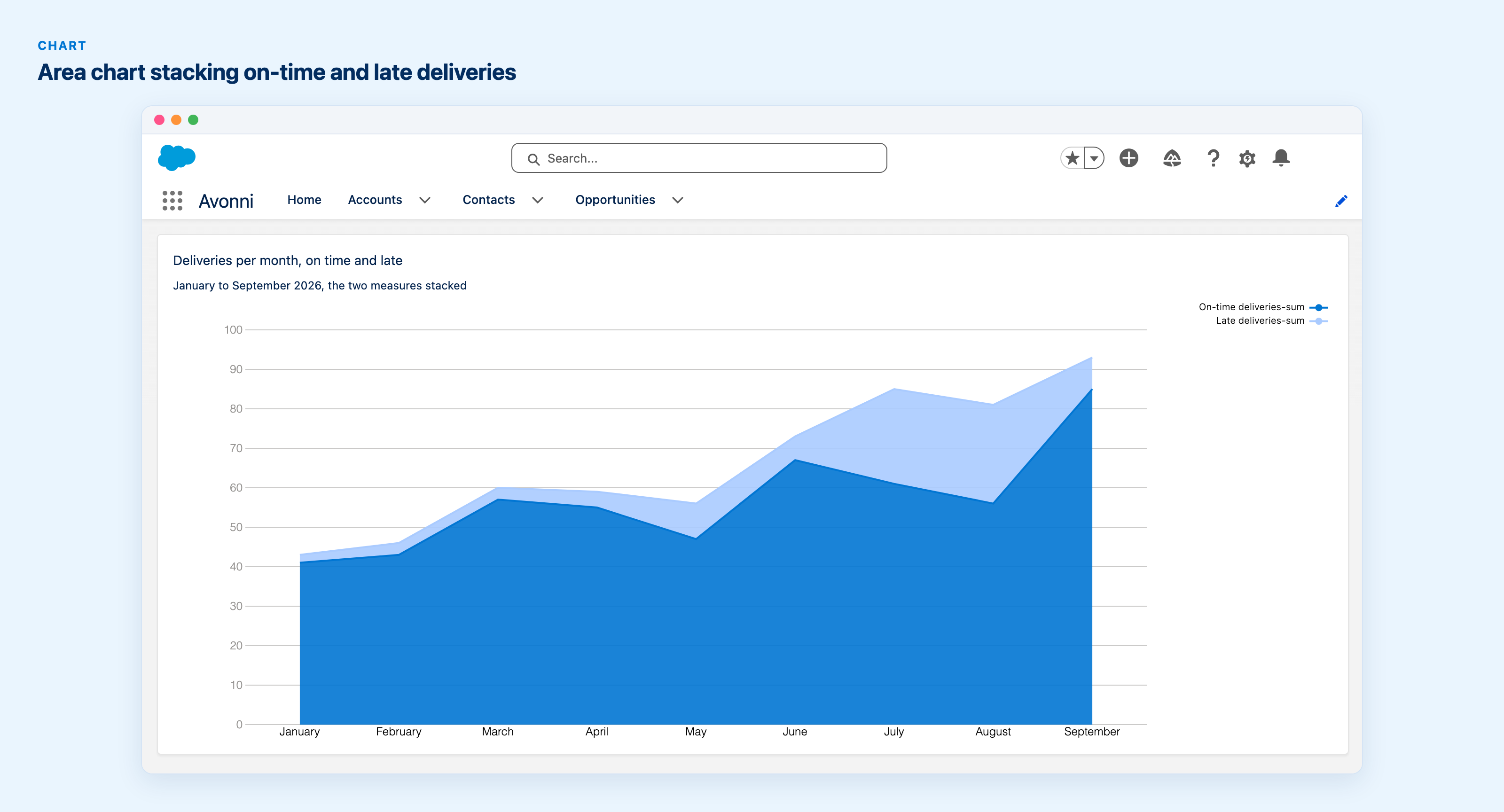Open the Favorites list dropdown arrow

point(1094,158)
